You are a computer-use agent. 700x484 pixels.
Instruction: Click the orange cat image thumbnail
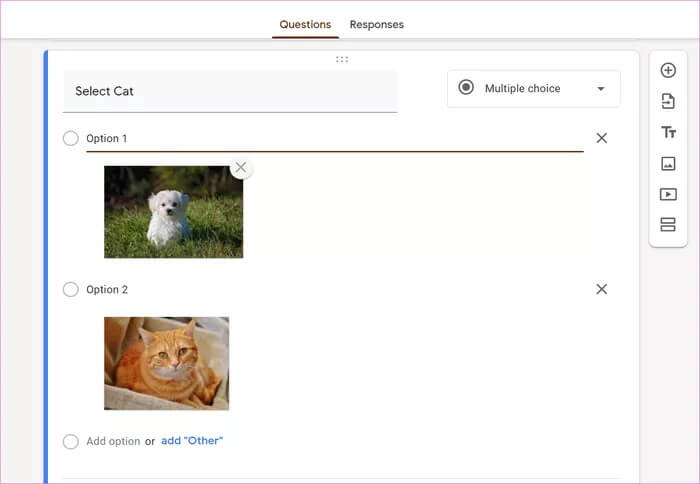coord(167,363)
